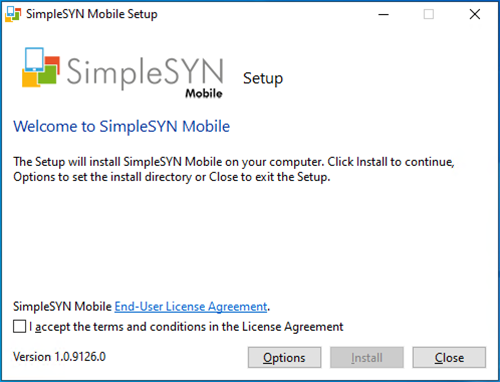Click the sentence starting 'The Setup will install'
The height and width of the screenshot is (382, 500).
pyautogui.click(x=234, y=162)
